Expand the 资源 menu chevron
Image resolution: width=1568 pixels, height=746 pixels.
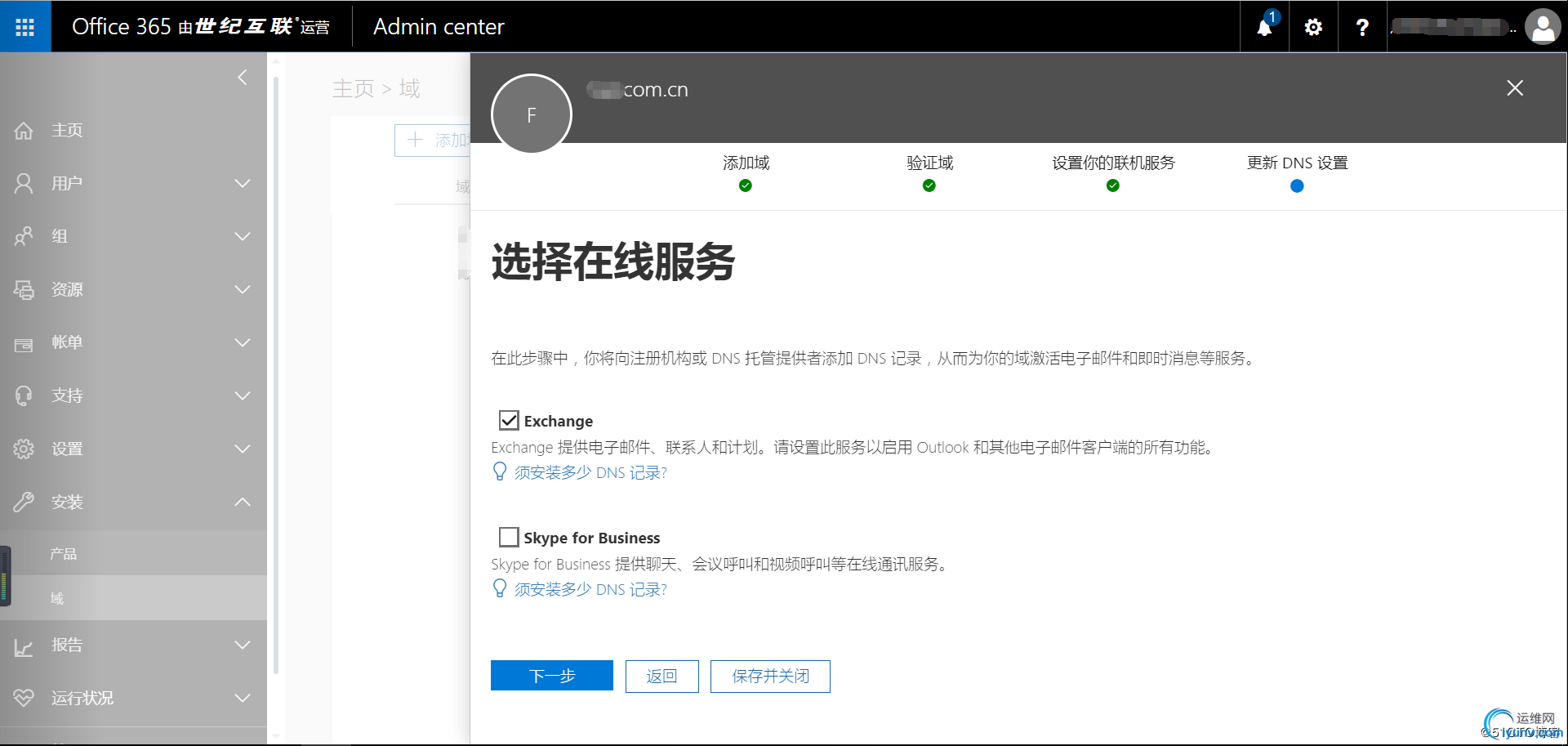[x=243, y=290]
